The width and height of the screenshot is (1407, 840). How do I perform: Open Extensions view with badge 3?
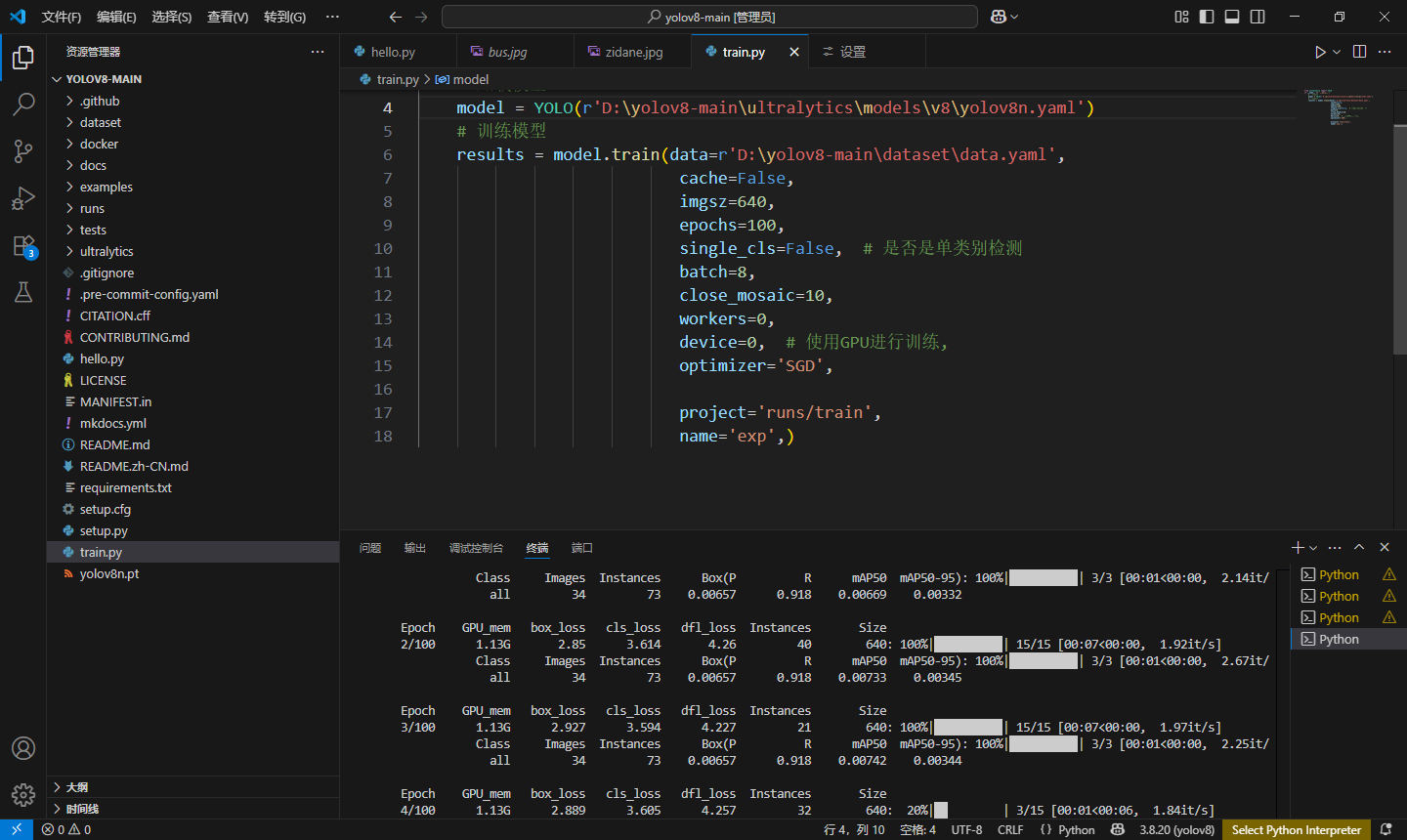pyautogui.click(x=23, y=245)
